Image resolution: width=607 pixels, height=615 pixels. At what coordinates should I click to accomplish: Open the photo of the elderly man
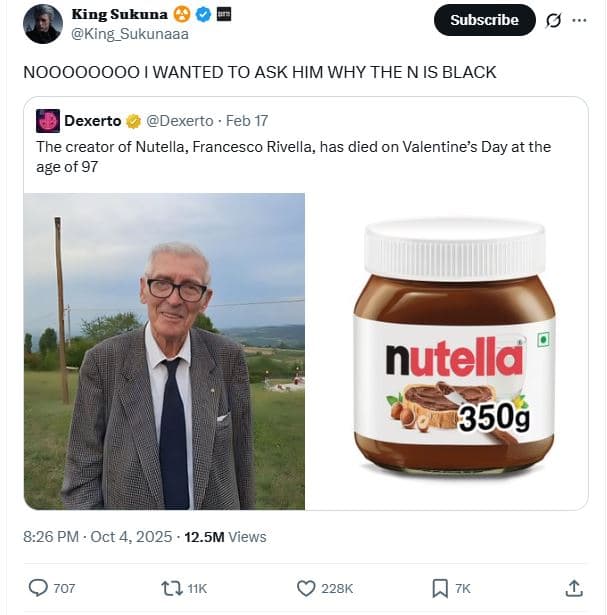coord(165,351)
